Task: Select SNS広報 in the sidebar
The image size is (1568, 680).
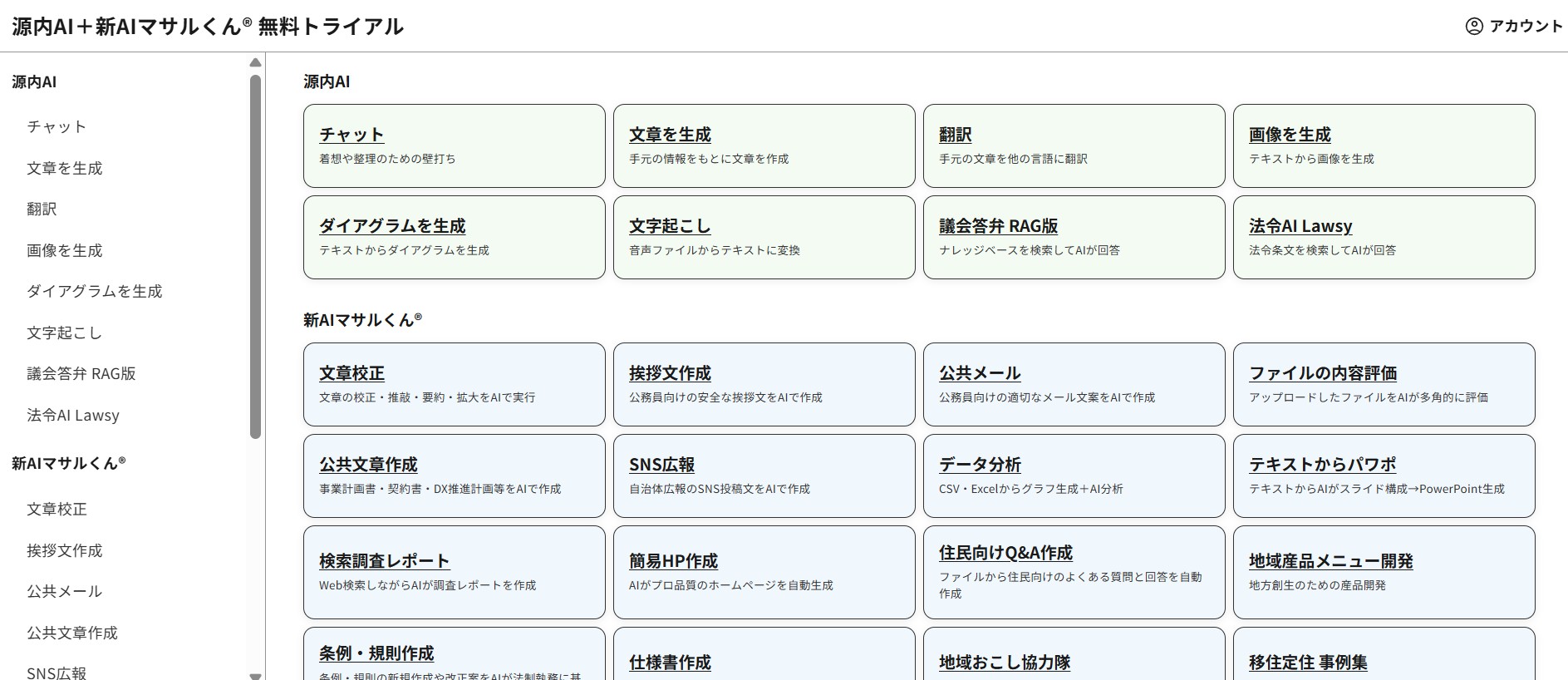Action: [x=57, y=673]
